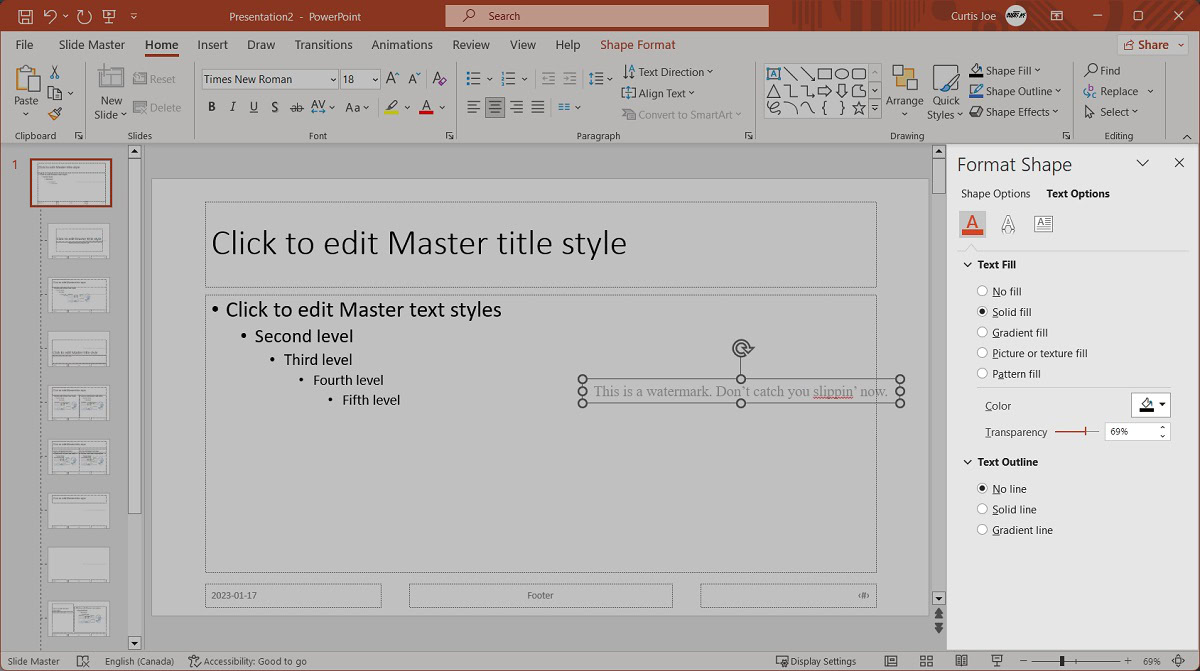Click the Share button
Screen dimensions: 1200x671
tap(1152, 45)
